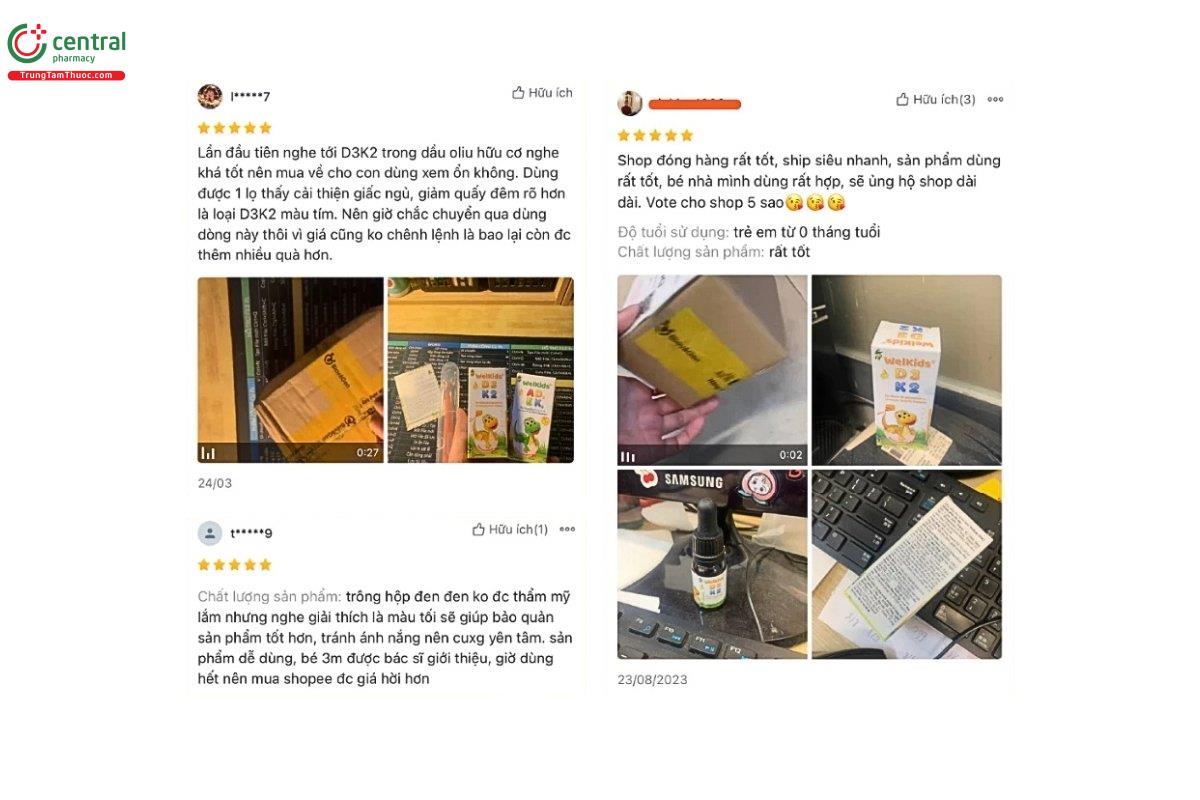Open avatar of reviewer with redacted name
The image size is (1200, 800).
tap(629, 103)
